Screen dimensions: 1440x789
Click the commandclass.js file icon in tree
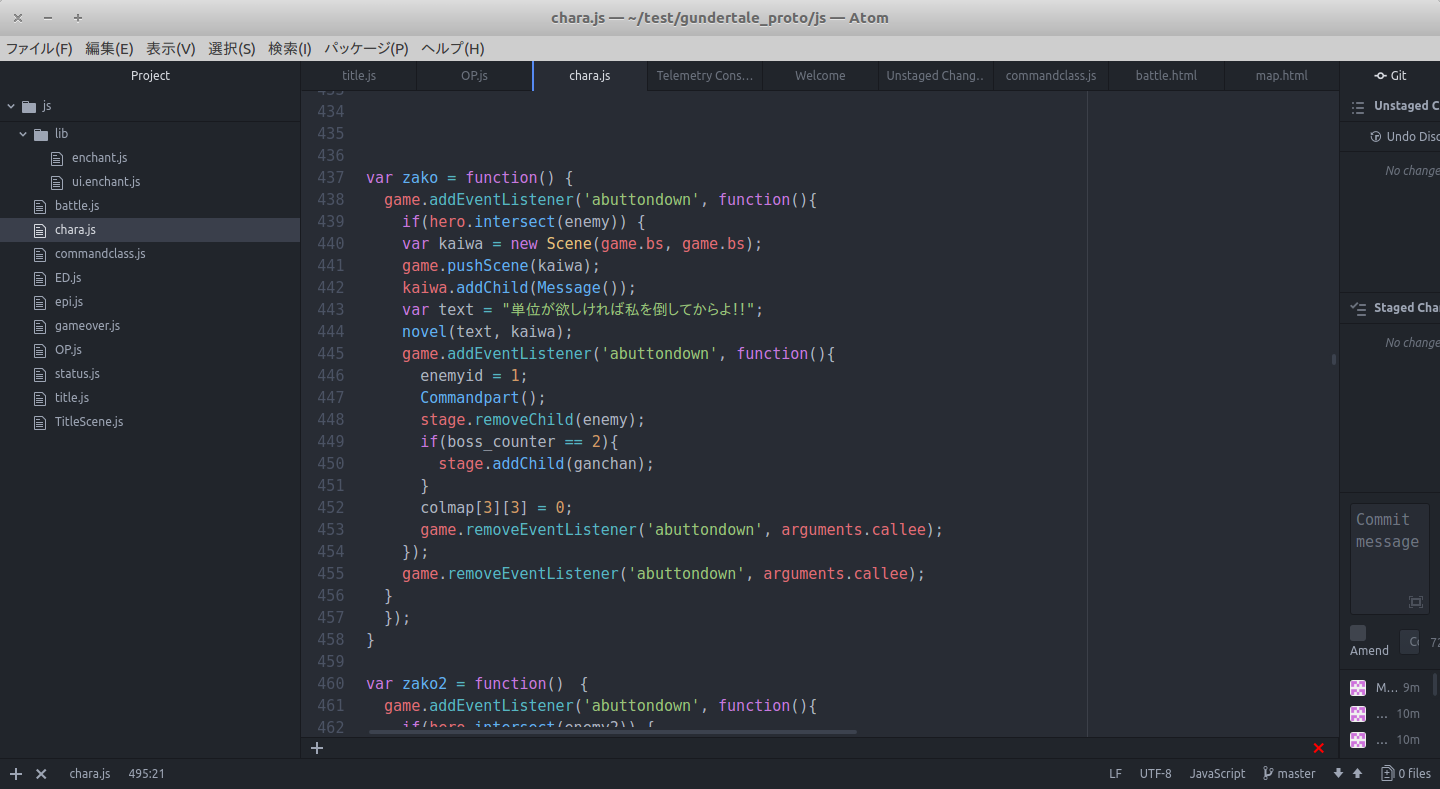(40, 254)
